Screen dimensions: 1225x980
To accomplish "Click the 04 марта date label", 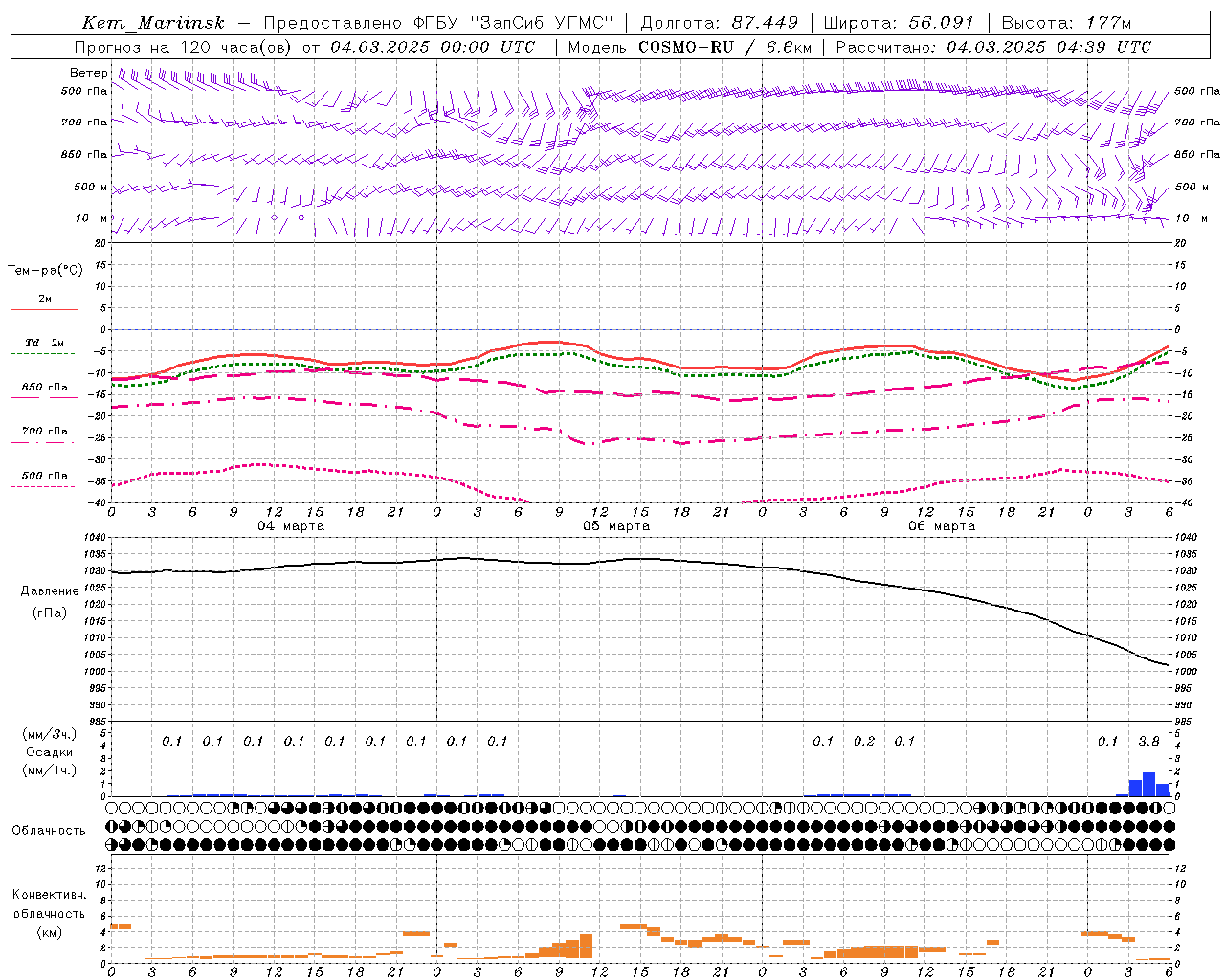I will [x=291, y=525].
